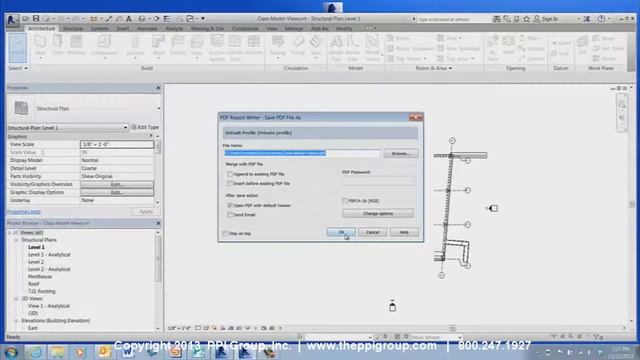This screenshot has width=640, height=360.
Task: Open Help in the PDF dialog
Action: point(404,232)
